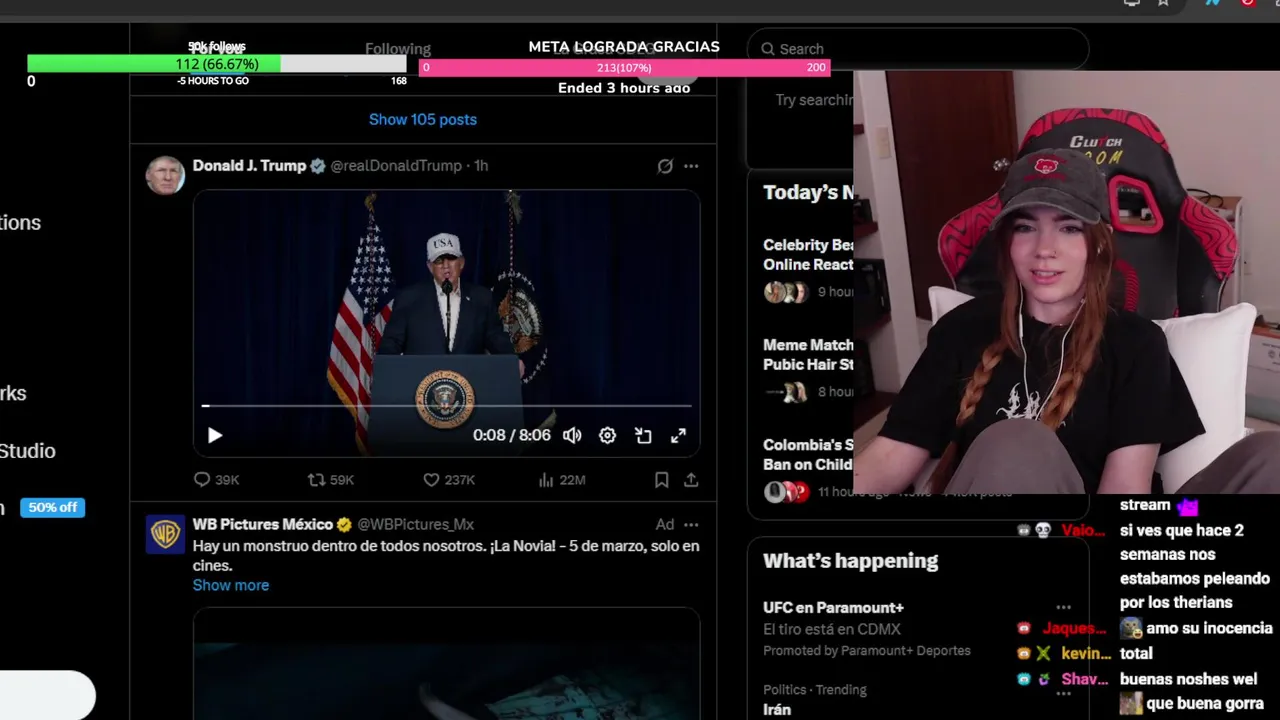Open WB Pictures México profile avatar
The image size is (1280, 720).
click(x=165, y=534)
